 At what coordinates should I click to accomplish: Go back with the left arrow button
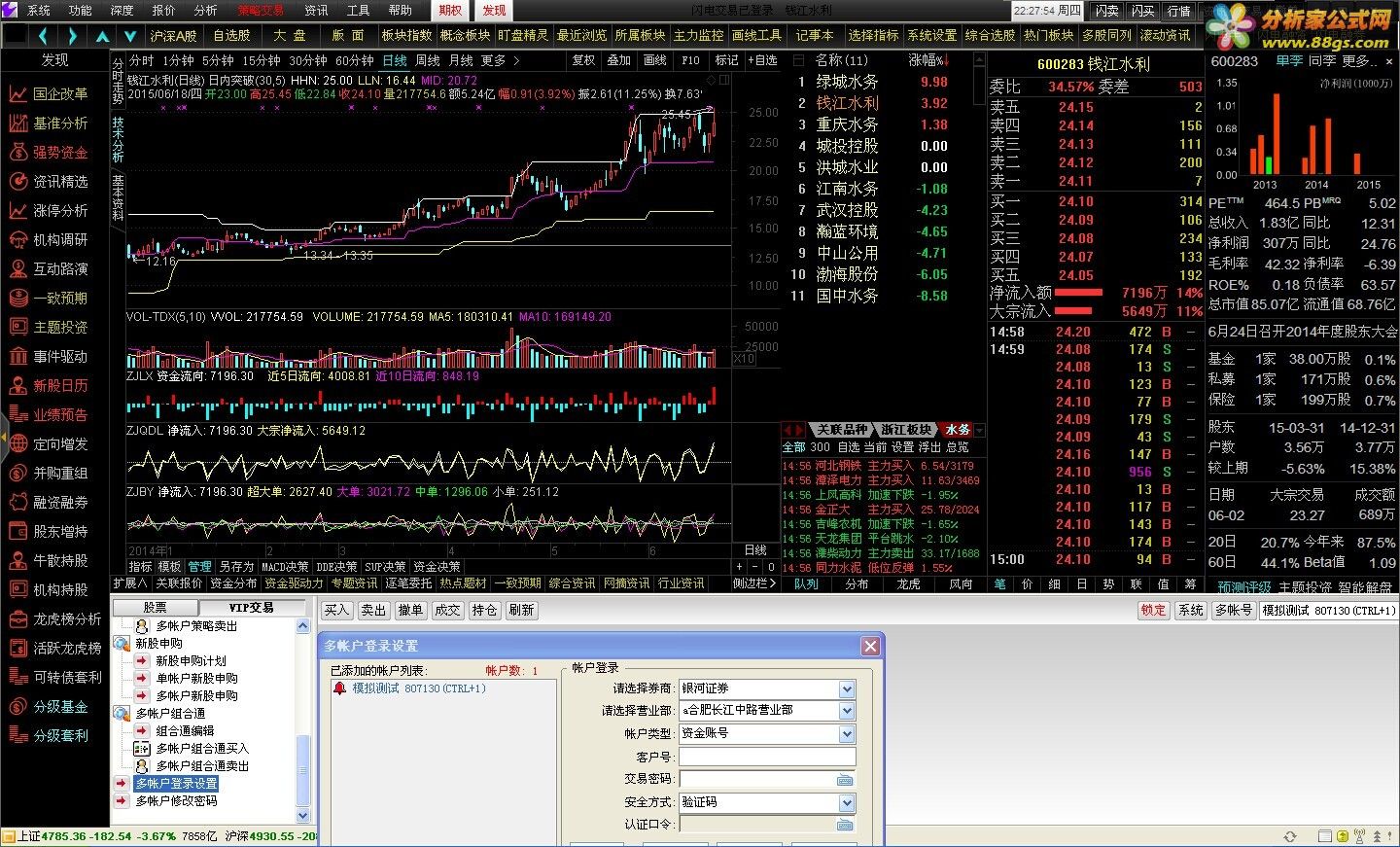tap(43, 36)
